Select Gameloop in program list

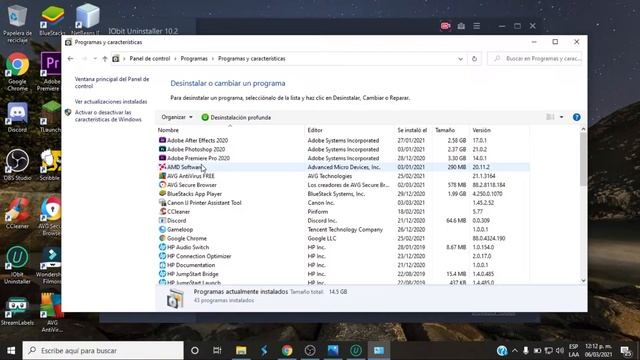343,229
